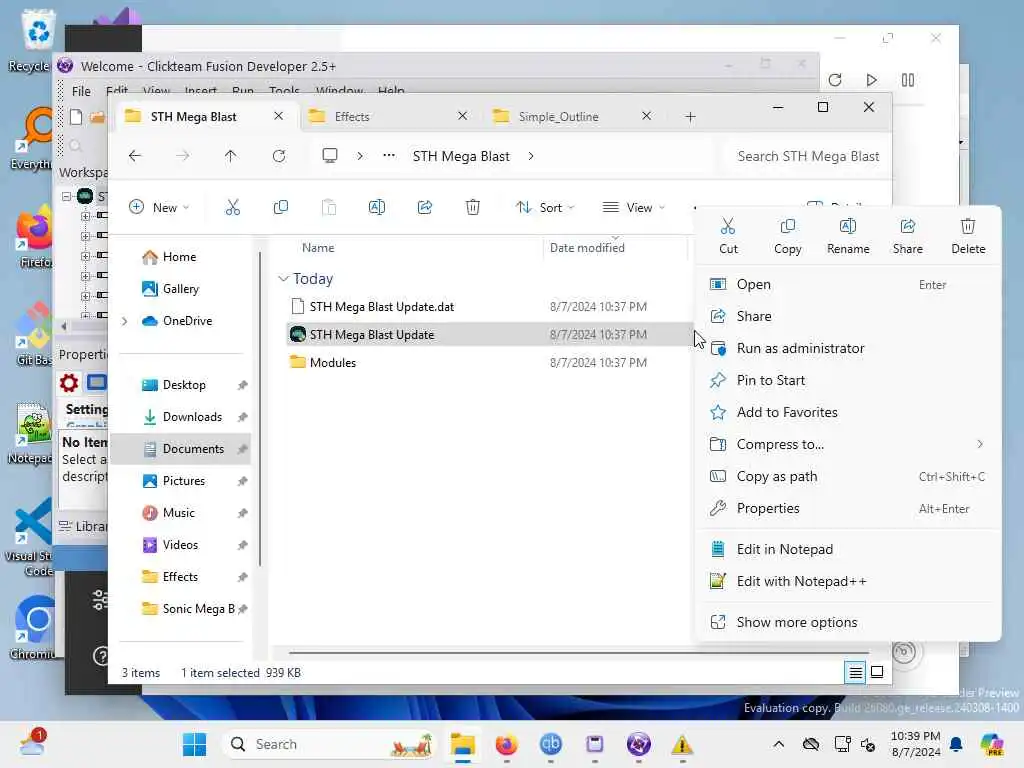Select Edit in Notepad
The height and width of the screenshot is (768, 1024).
pos(848,549)
